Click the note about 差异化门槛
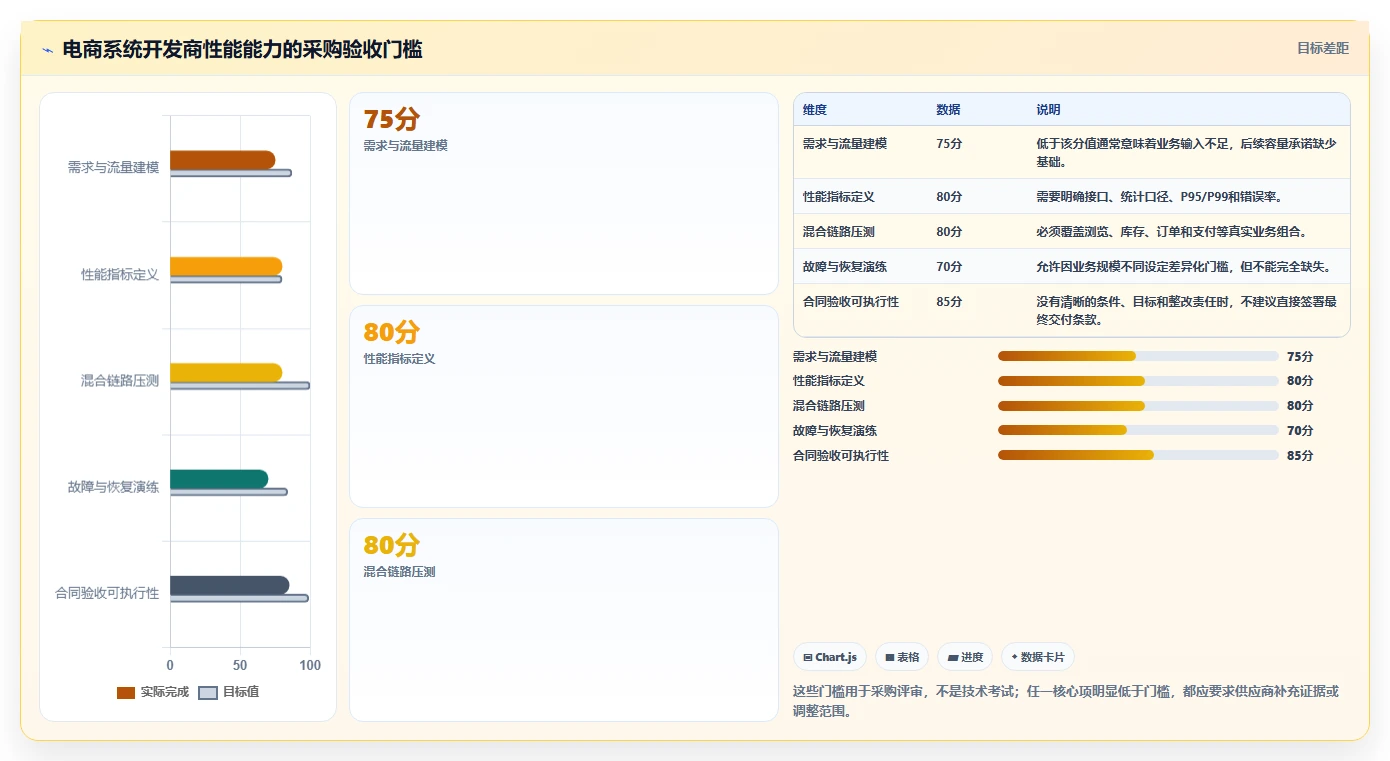 point(1183,267)
